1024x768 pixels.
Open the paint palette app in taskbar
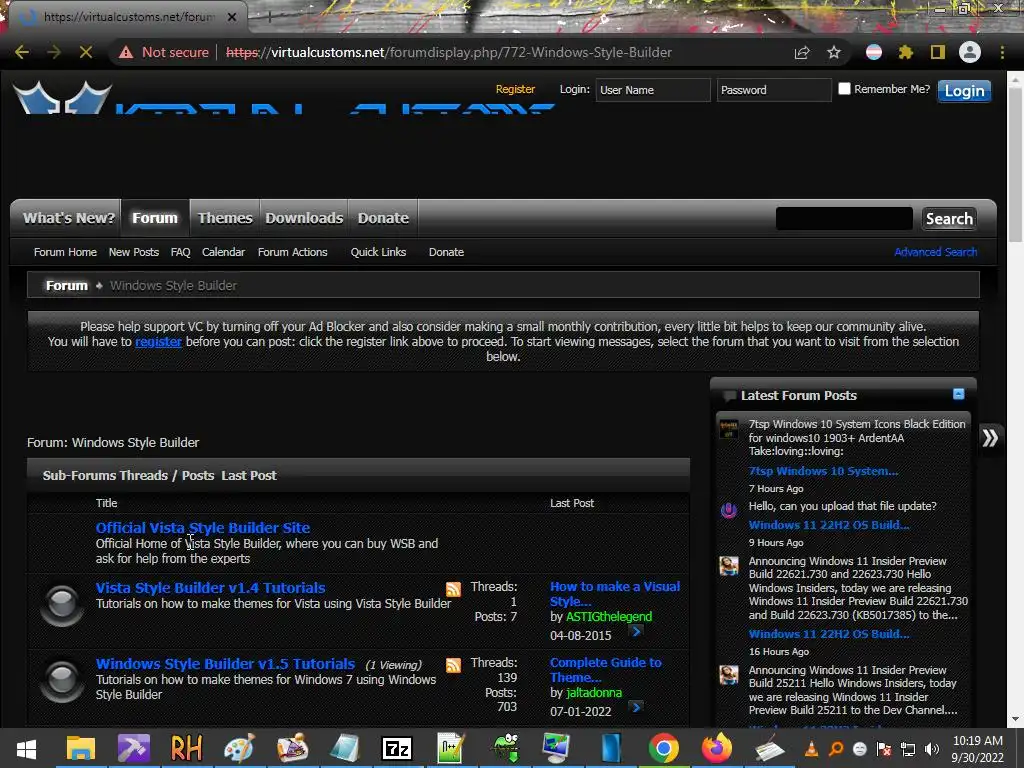pyautogui.click(x=239, y=748)
